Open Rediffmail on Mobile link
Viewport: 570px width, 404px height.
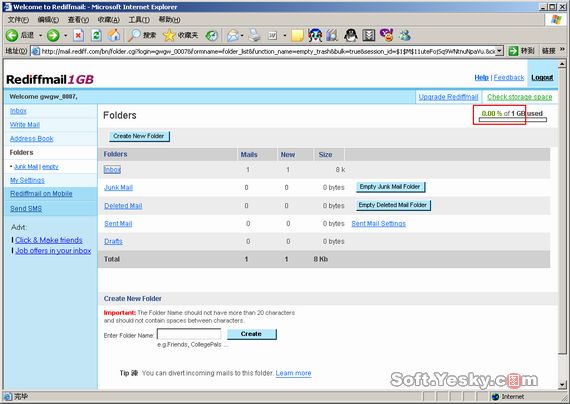pyautogui.click(x=41, y=194)
